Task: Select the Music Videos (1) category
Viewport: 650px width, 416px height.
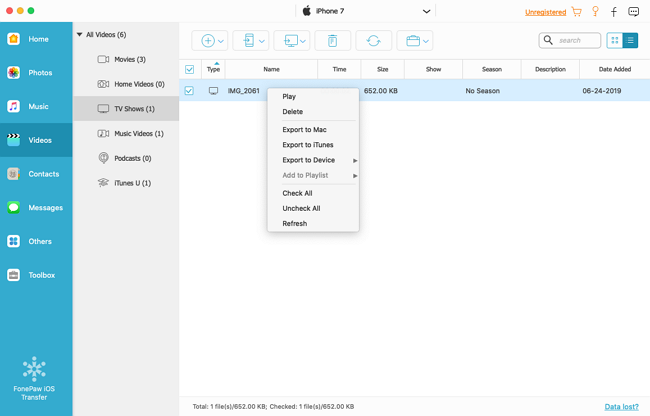Action: pyautogui.click(x=126, y=133)
